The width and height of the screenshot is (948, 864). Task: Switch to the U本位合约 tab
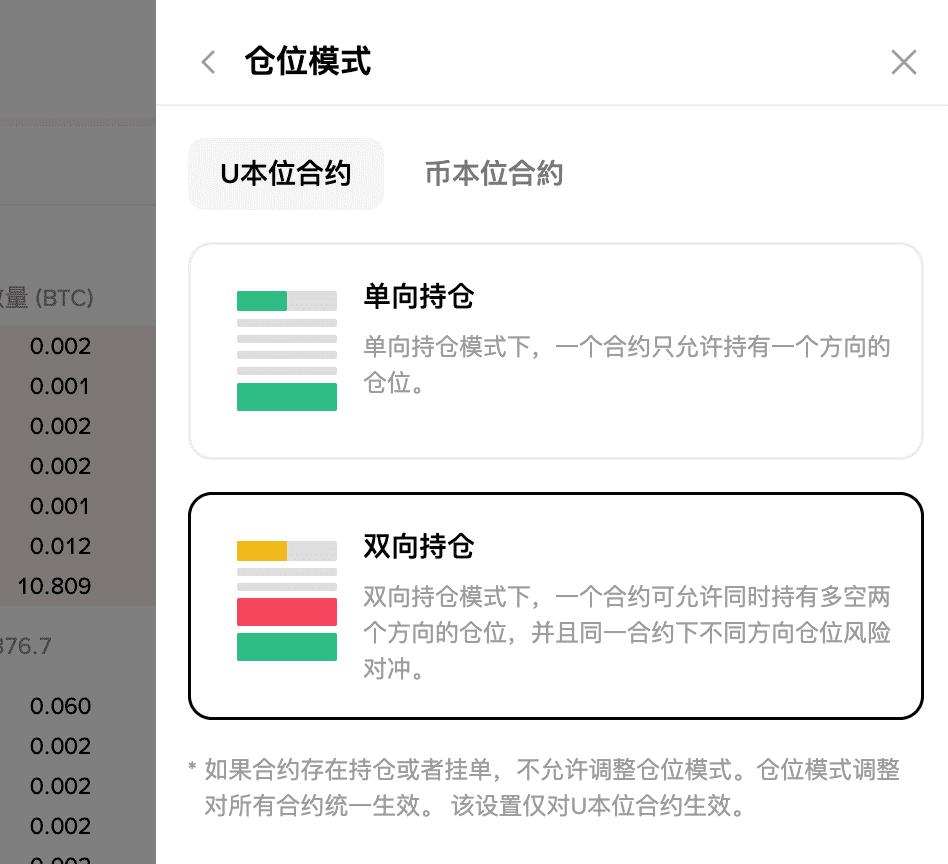[x=286, y=174]
